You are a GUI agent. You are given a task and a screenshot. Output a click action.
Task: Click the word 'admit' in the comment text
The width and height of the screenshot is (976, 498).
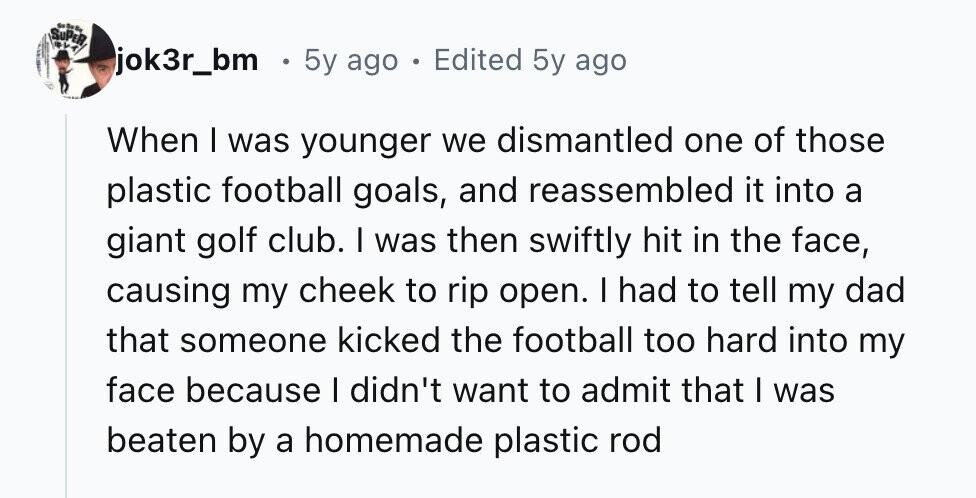[x=631, y=391]
